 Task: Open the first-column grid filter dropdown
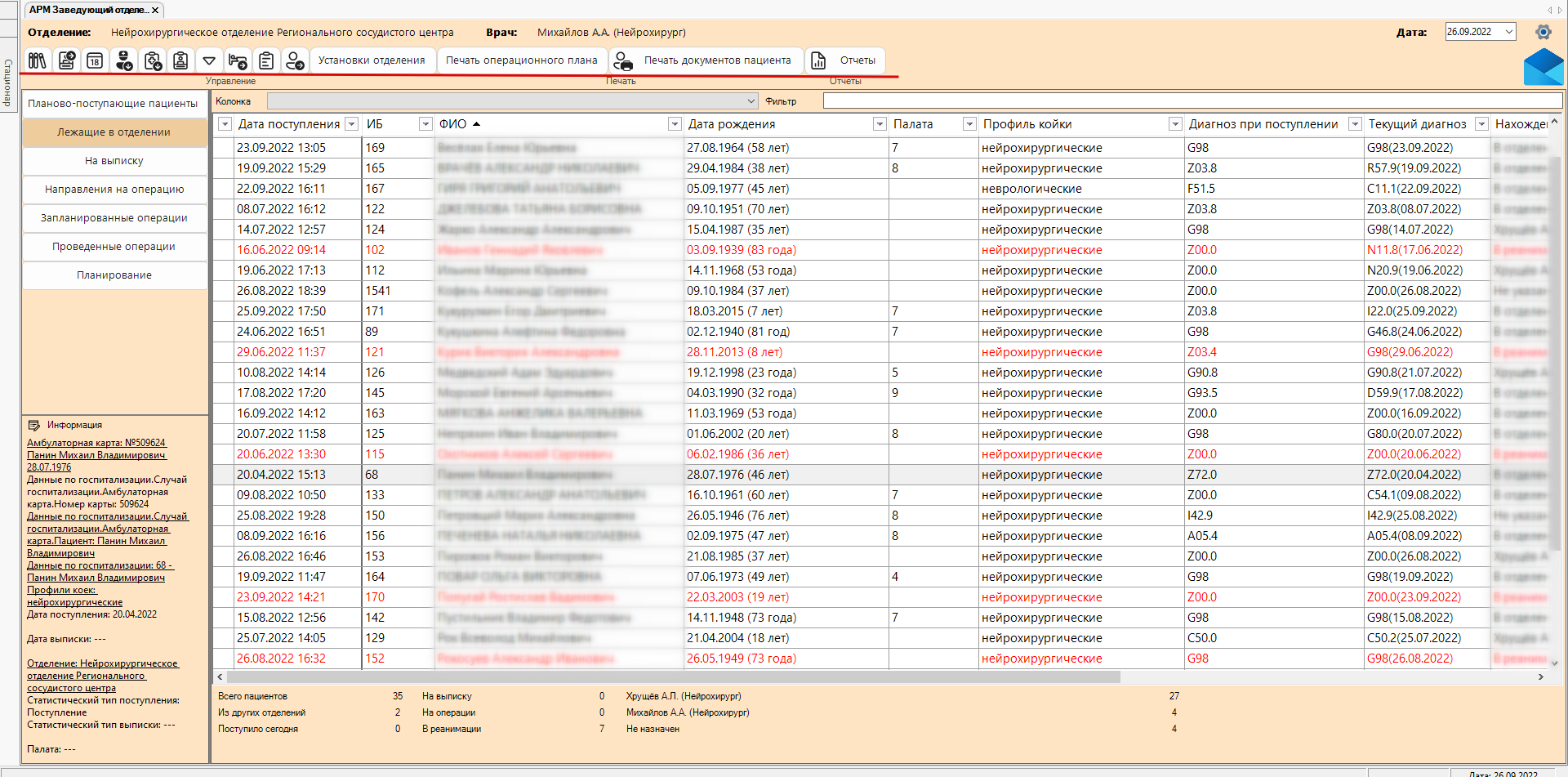pyautogui.click(x=225, y=124)
